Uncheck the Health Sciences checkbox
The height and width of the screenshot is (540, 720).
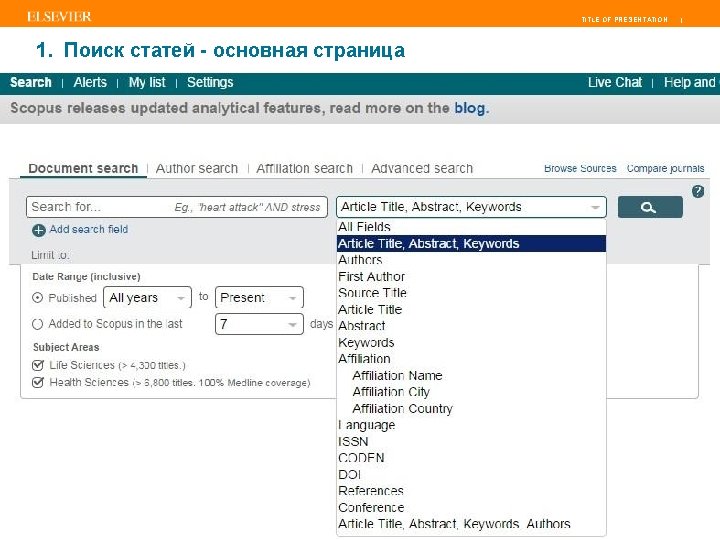click(38, 382)
